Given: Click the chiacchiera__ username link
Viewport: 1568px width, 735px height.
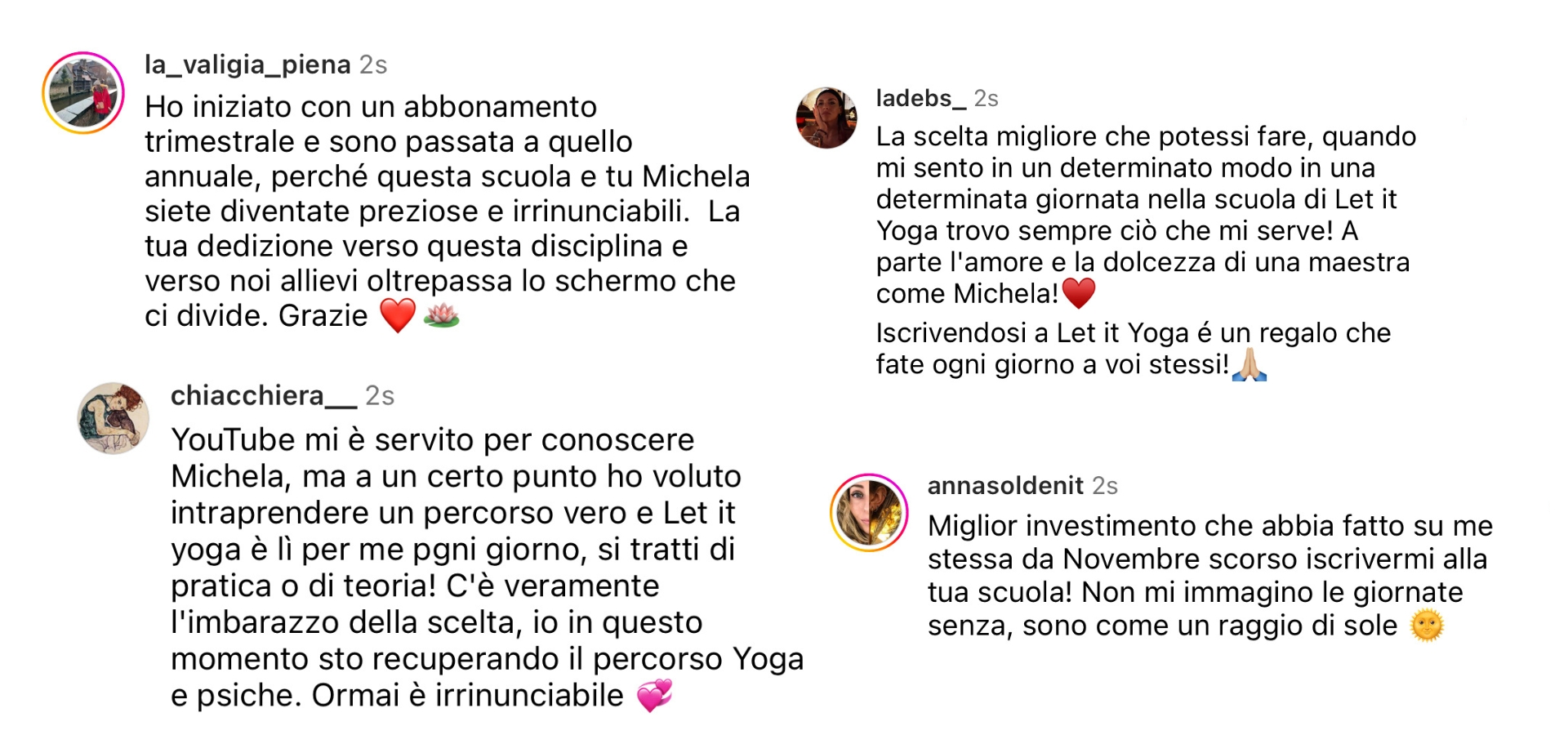Looking at the screenshot, I should click(x=264, y=396).
